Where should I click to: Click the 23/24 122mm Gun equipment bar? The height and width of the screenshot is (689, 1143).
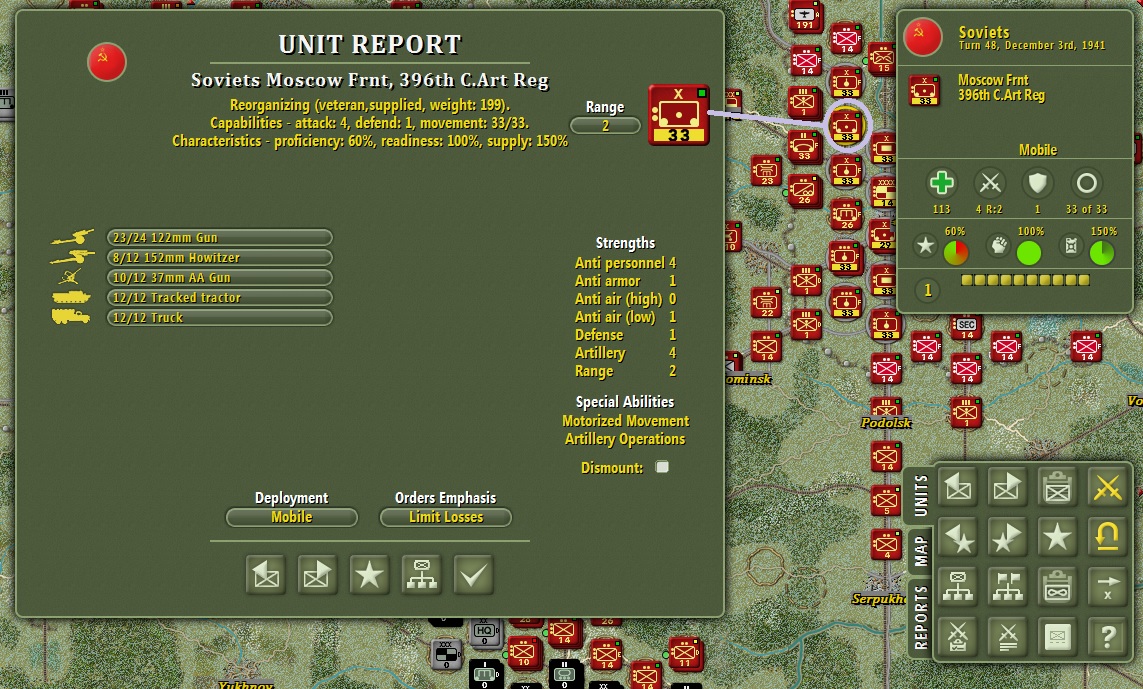[x=219, y=238]
